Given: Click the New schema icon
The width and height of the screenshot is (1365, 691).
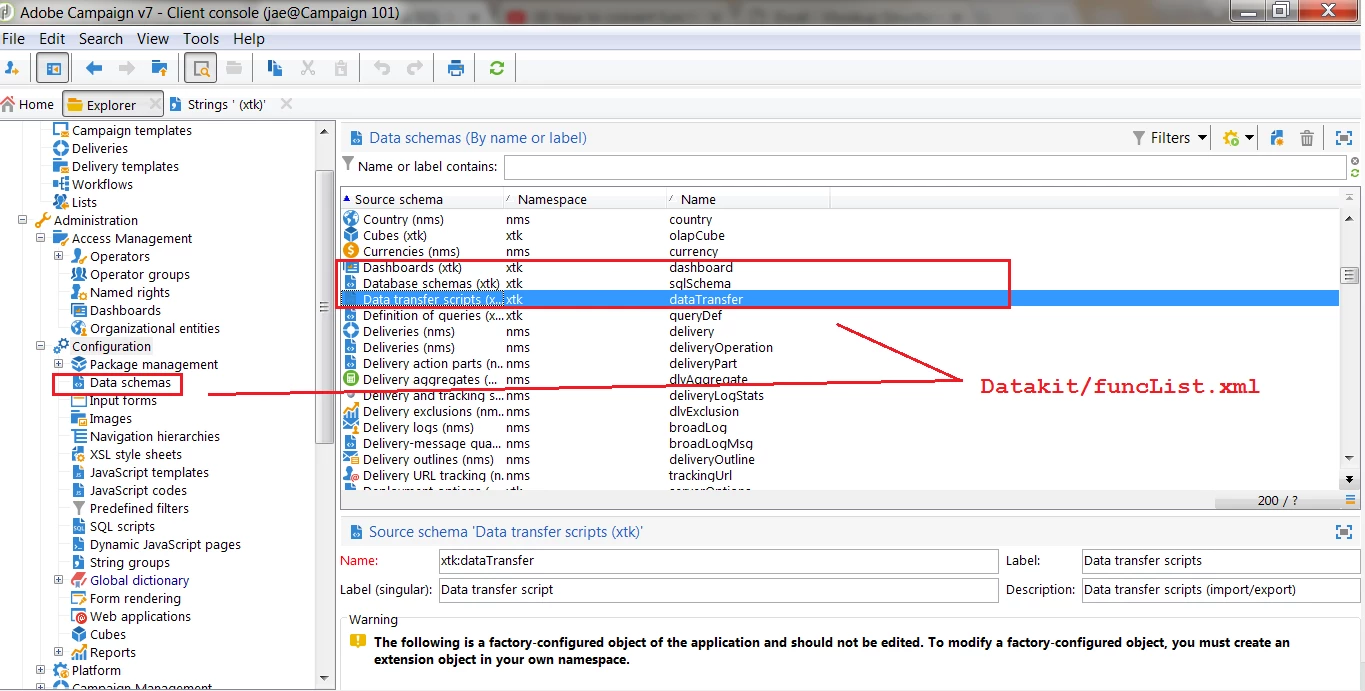Looking at the screenshot, I should pos(1277,138).
